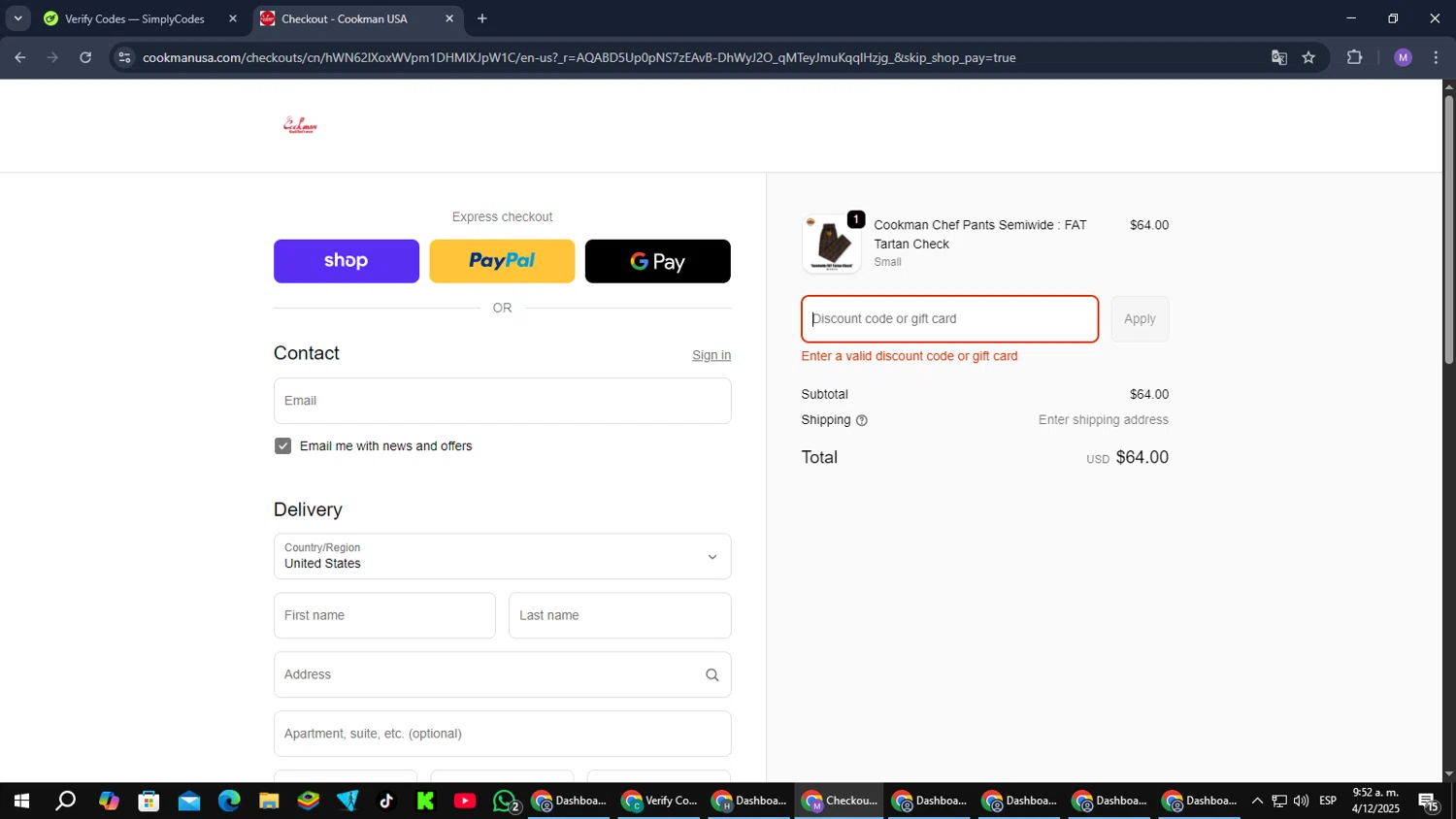The image size is (1456, 819).
Task: Click the First name field
Action: 384,615
